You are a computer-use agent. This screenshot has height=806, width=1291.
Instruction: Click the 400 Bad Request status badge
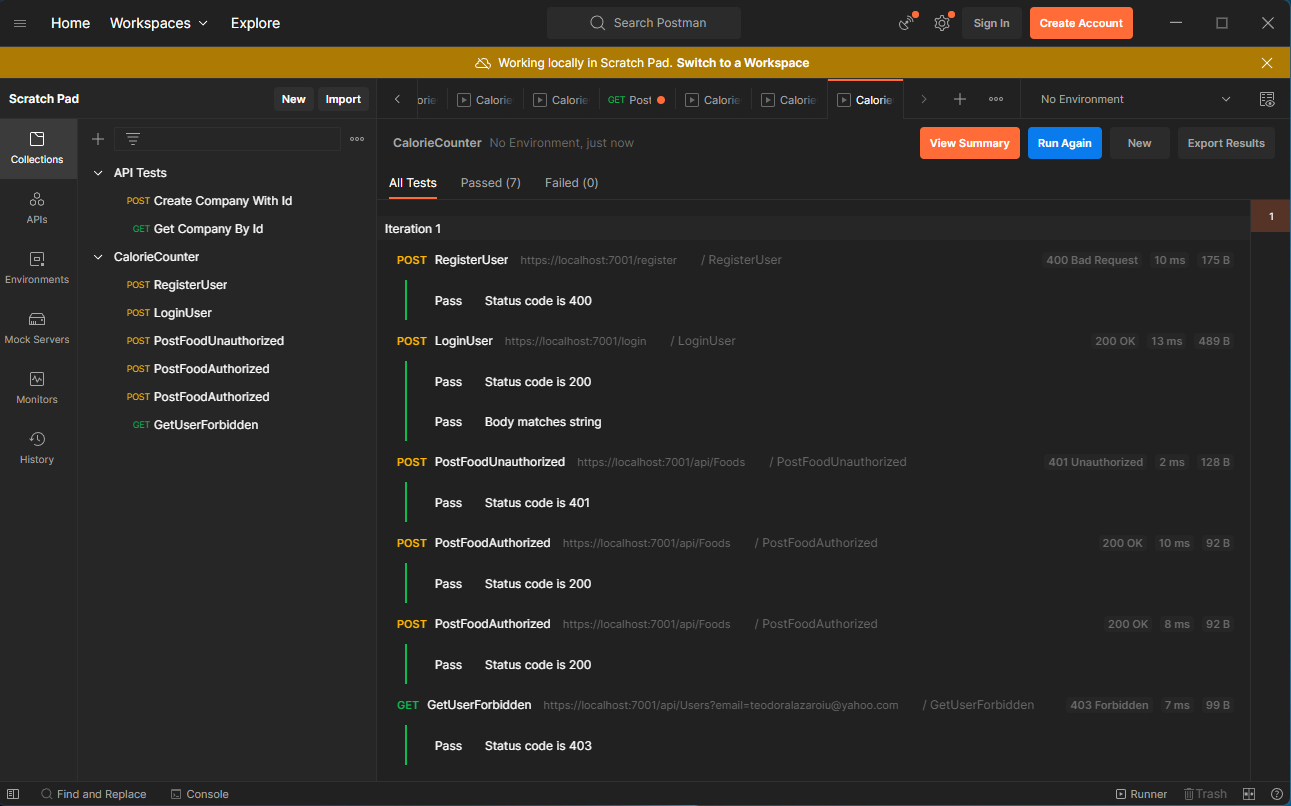pyautogui.click(x=1092, y=260)
